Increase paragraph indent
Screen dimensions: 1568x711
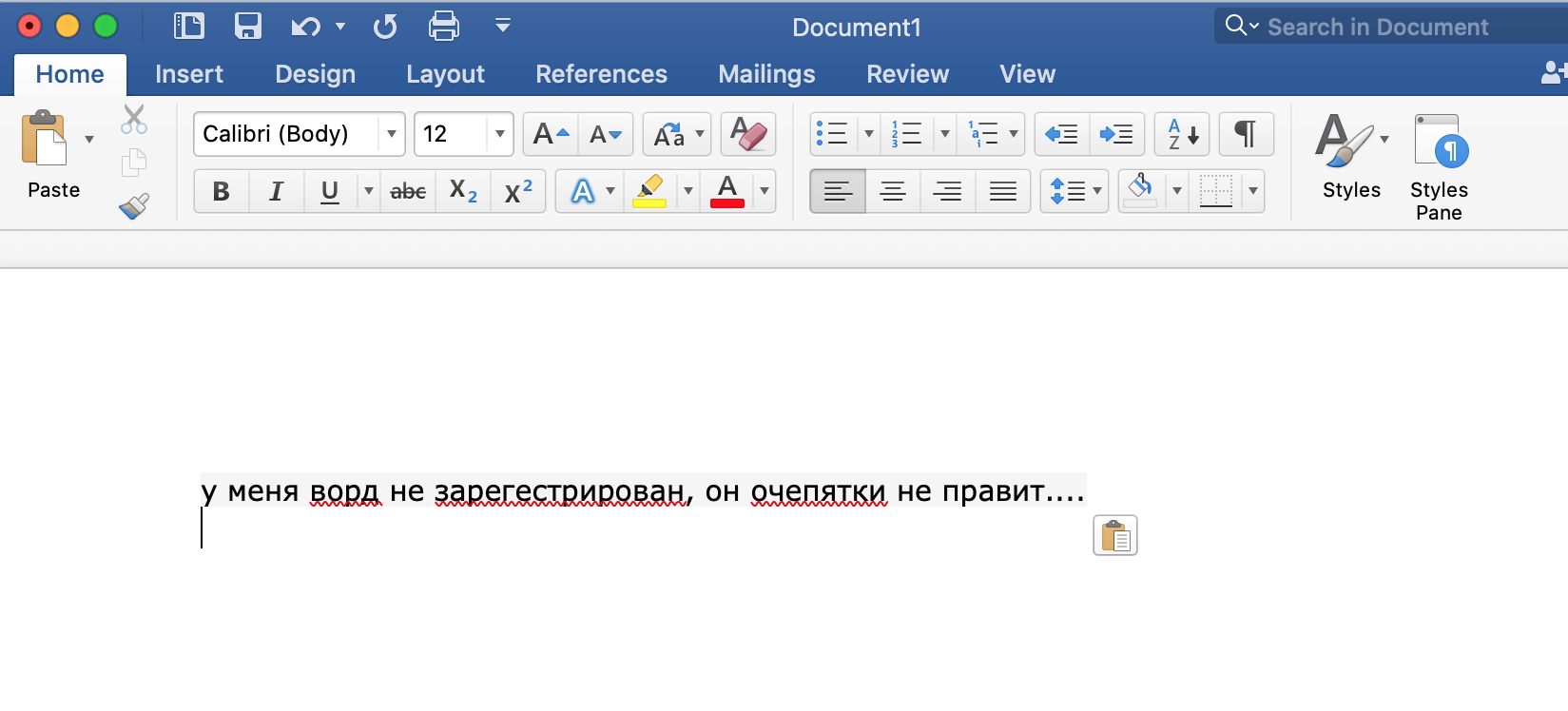(x=1116, y=134)
